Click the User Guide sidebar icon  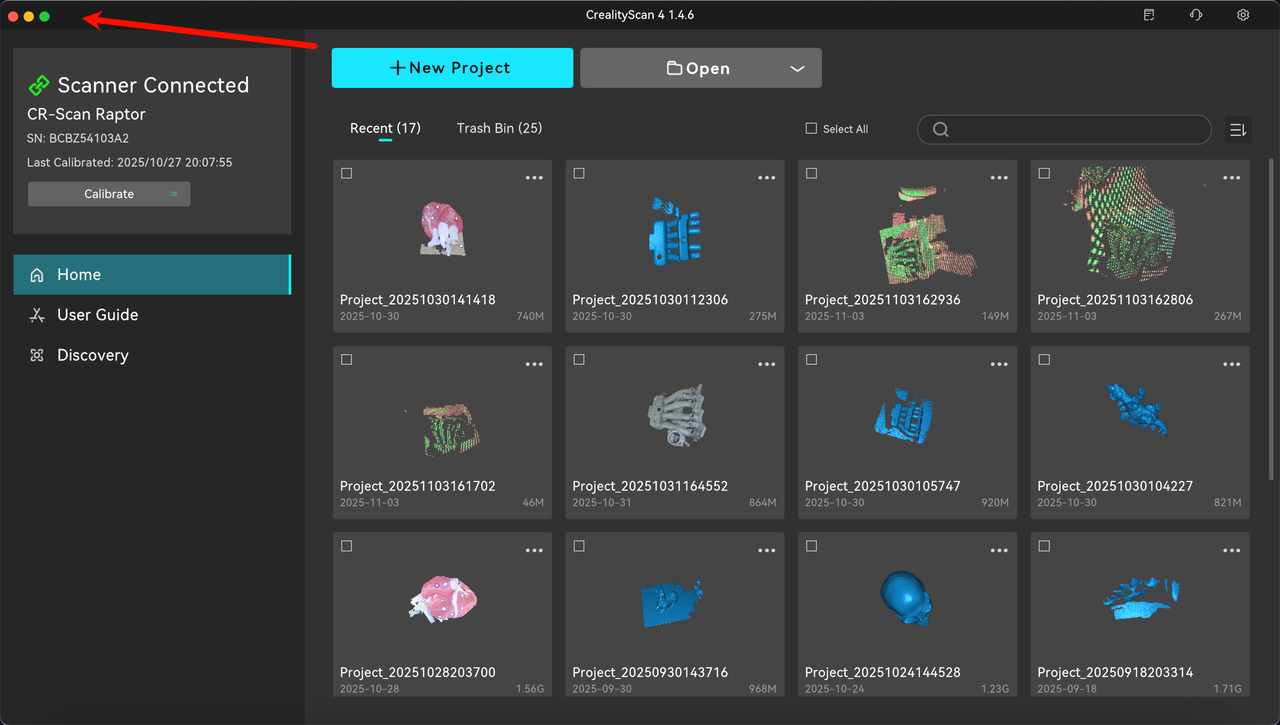pos(37,315)
